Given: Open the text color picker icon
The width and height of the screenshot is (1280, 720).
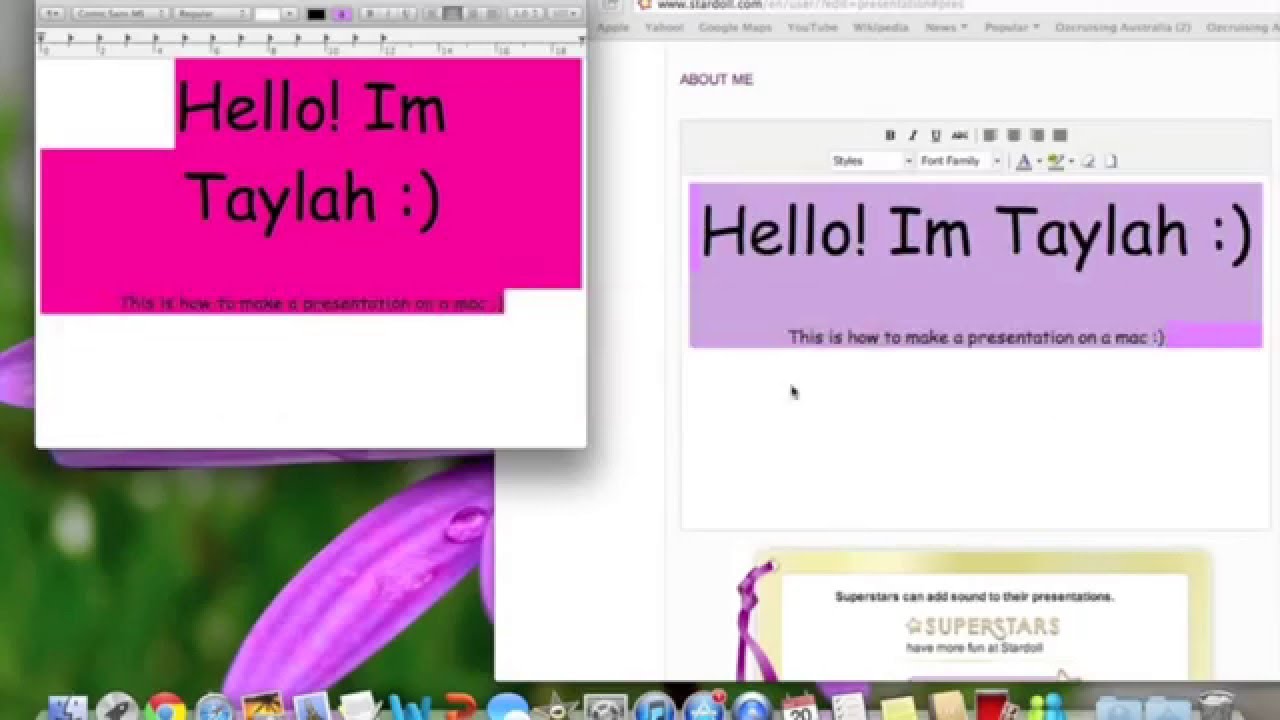Looking at the screenshot, I should point(1024,160).
